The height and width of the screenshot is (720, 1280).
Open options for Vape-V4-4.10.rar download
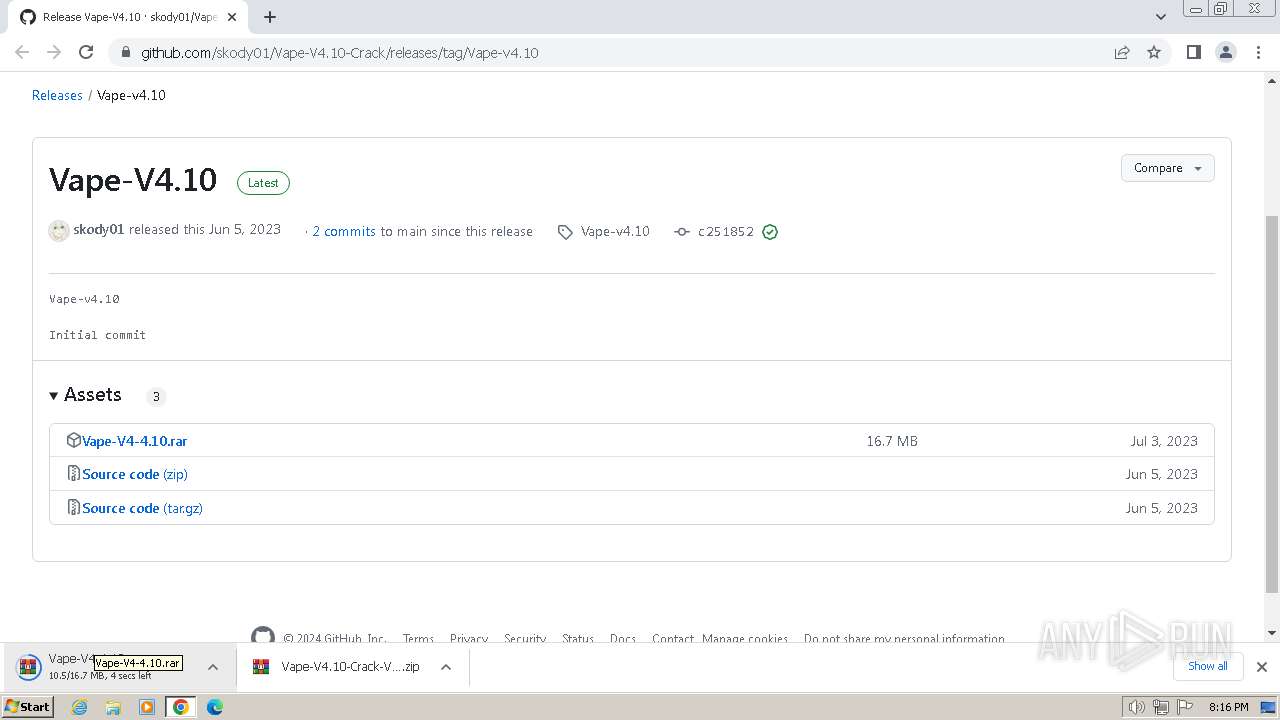213,667
